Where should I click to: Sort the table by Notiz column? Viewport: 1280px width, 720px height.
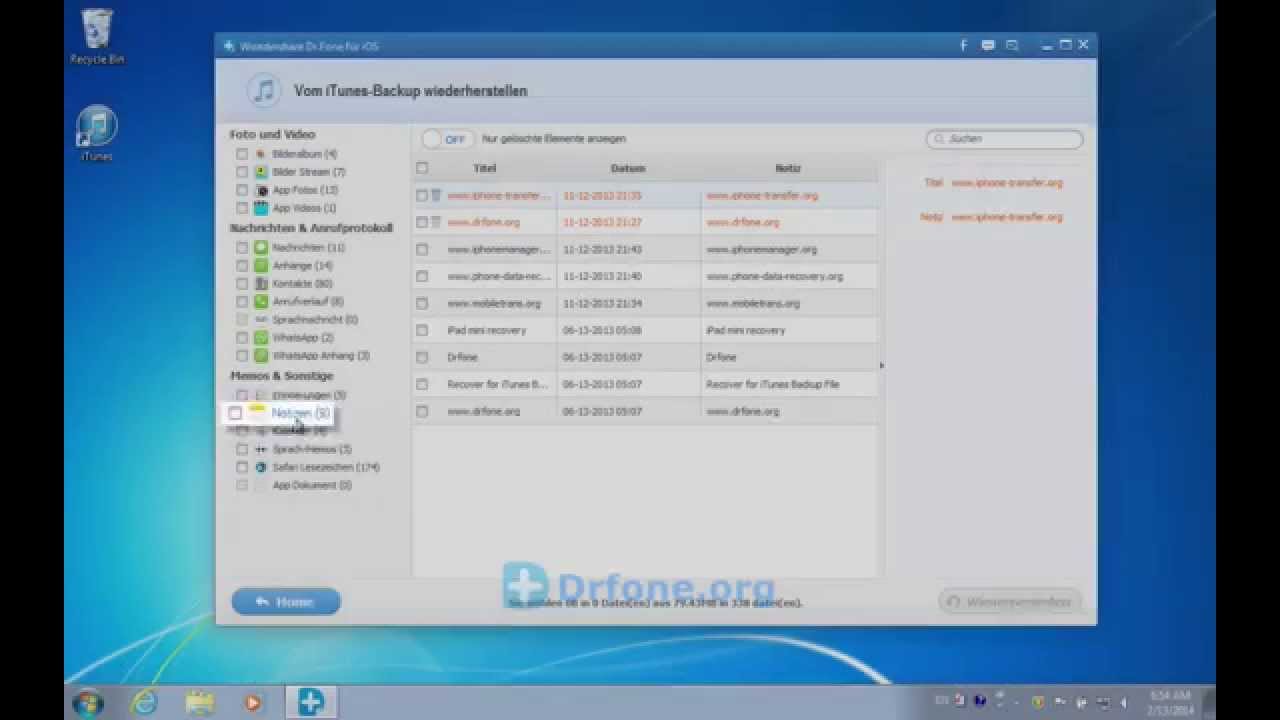point(788,168)
